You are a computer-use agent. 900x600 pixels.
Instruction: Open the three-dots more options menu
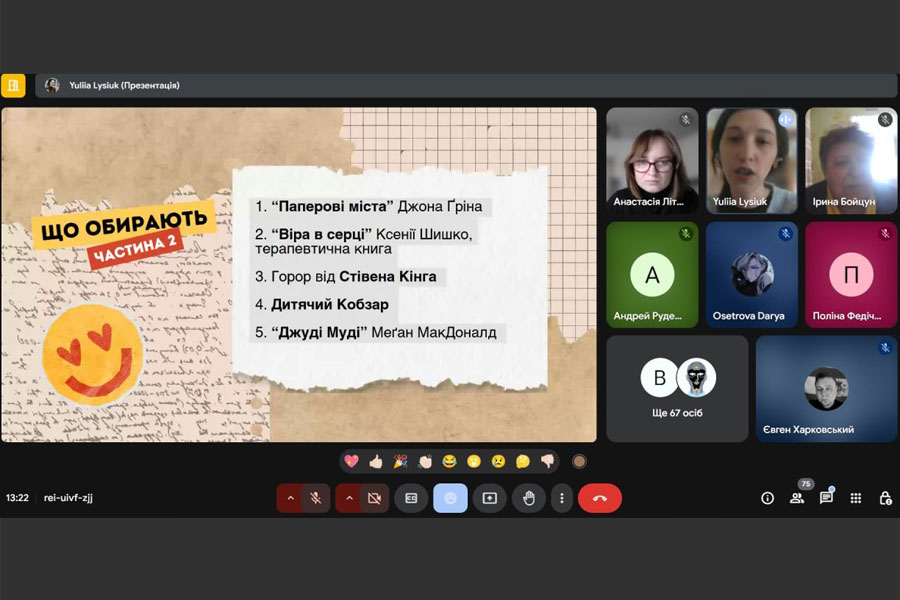562,498
